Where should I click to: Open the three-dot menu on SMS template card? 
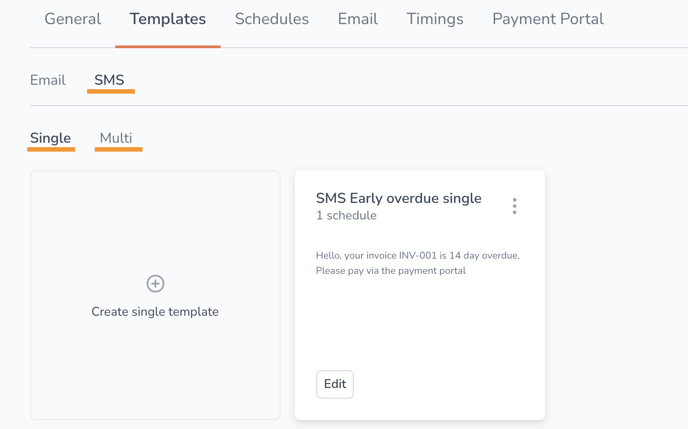coord(514,206)
